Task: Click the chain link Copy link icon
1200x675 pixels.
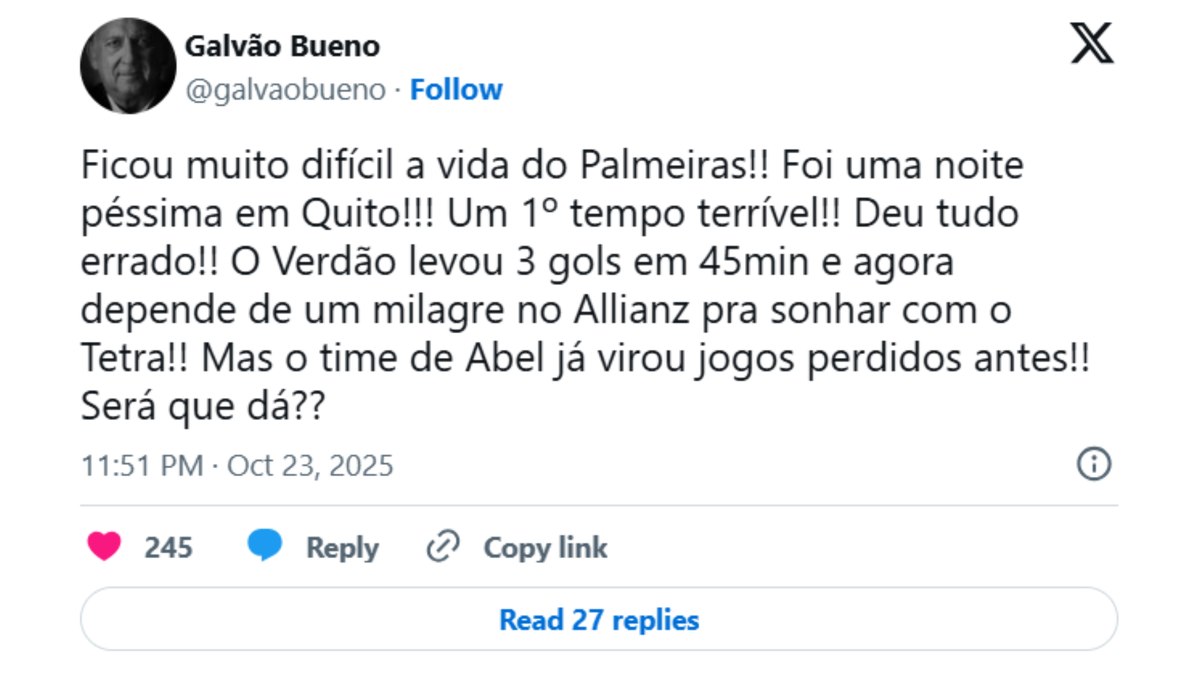Action: coord(440,547)
